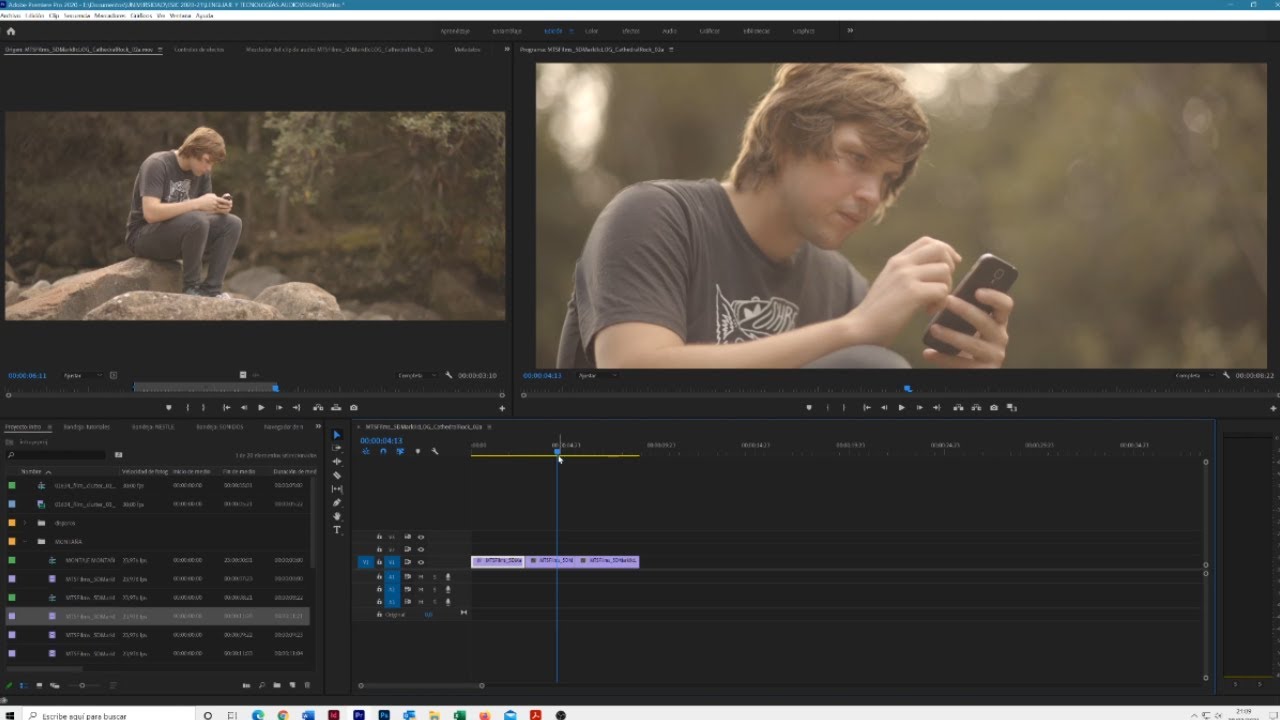
Task: Open the Archivo menu
Action: click(9, 16)
